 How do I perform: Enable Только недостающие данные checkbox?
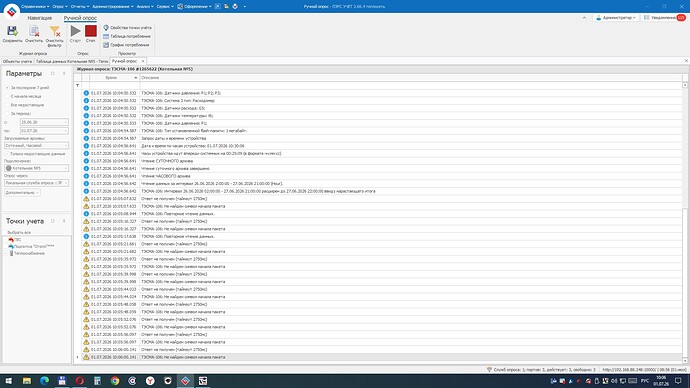pyautogui.click(x=35, y=154)
